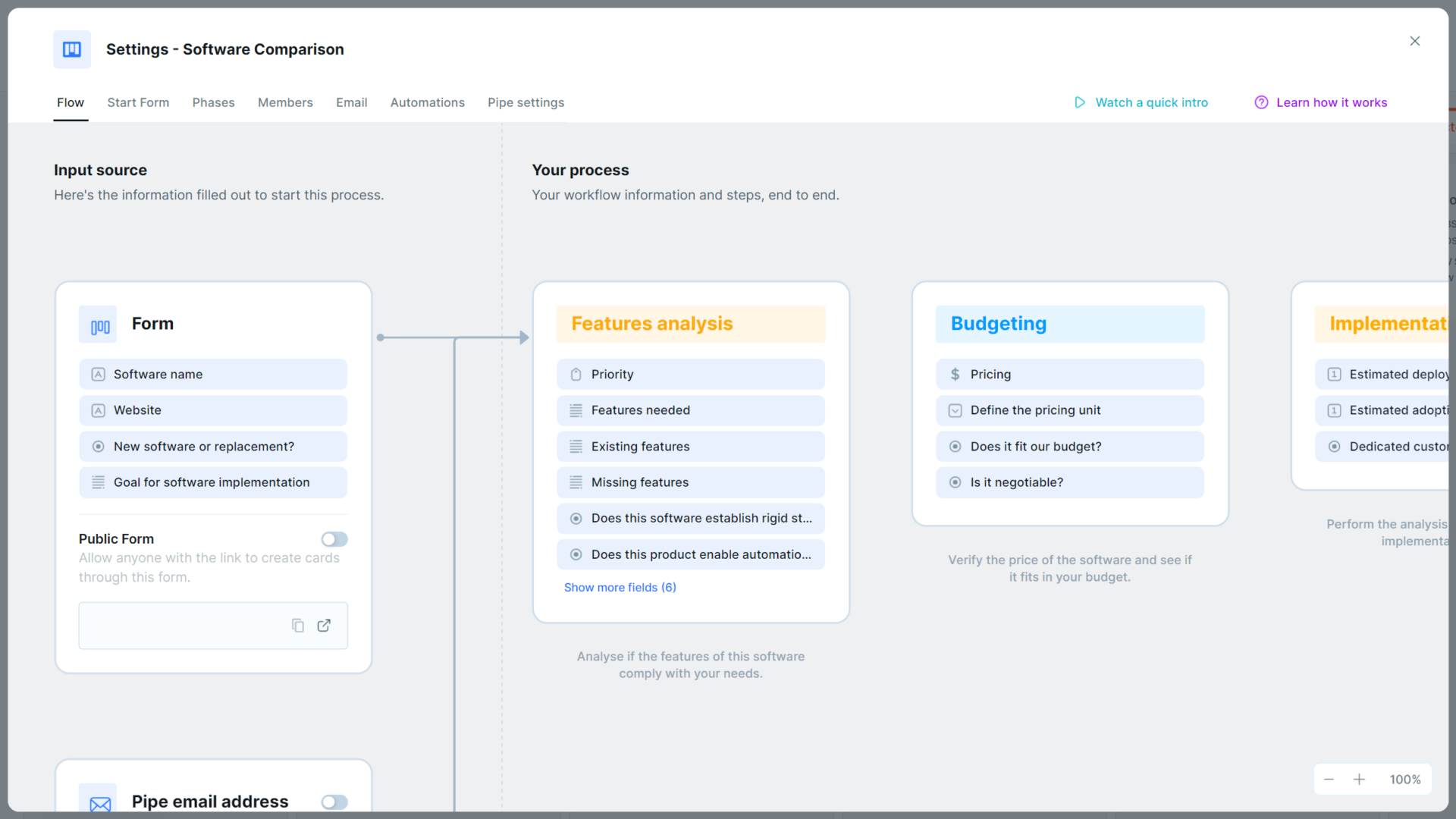The height and width of the screenshot is (819, 1456).
Task: Open the public form in a new tab
Action: tap(324, 626)
